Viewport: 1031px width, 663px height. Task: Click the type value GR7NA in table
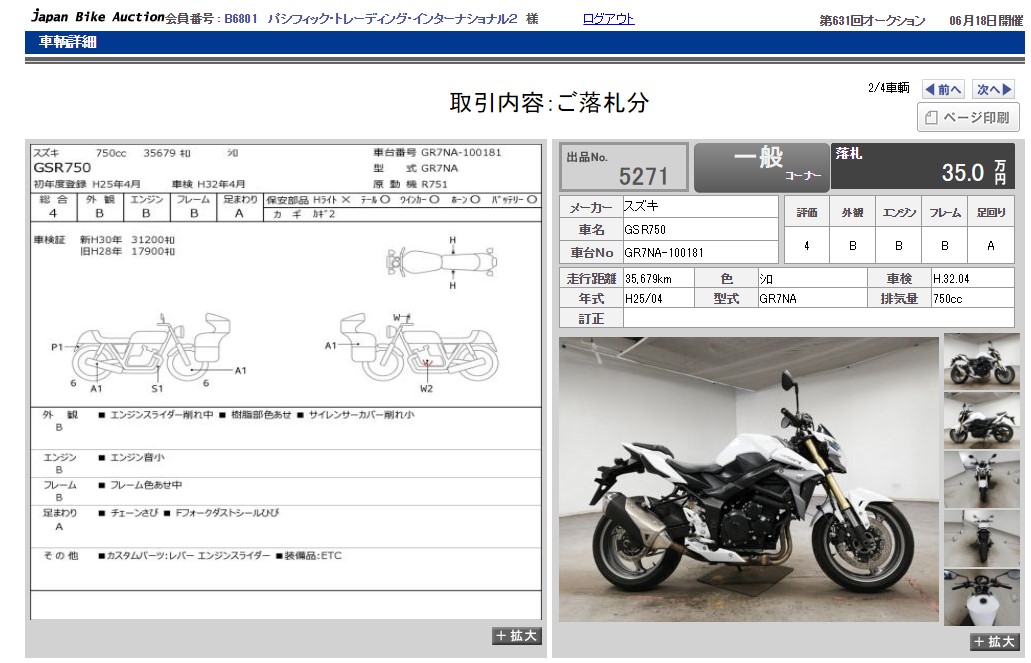point(778,299)
